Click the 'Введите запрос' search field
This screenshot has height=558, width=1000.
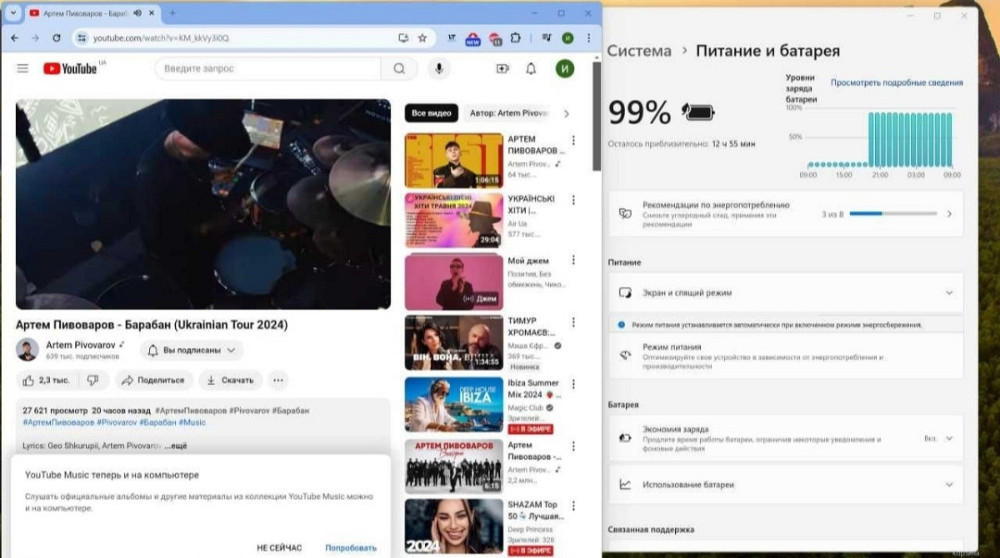(x=268, y=68)
